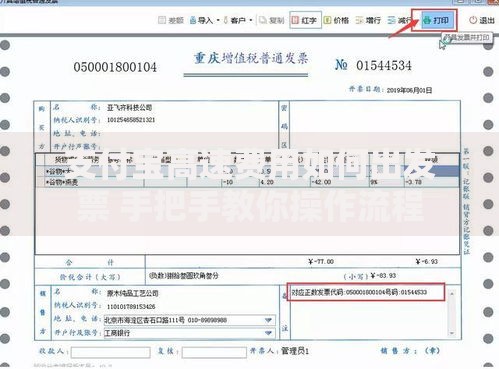Open the 客户 customer picker

tap(235, 20)
